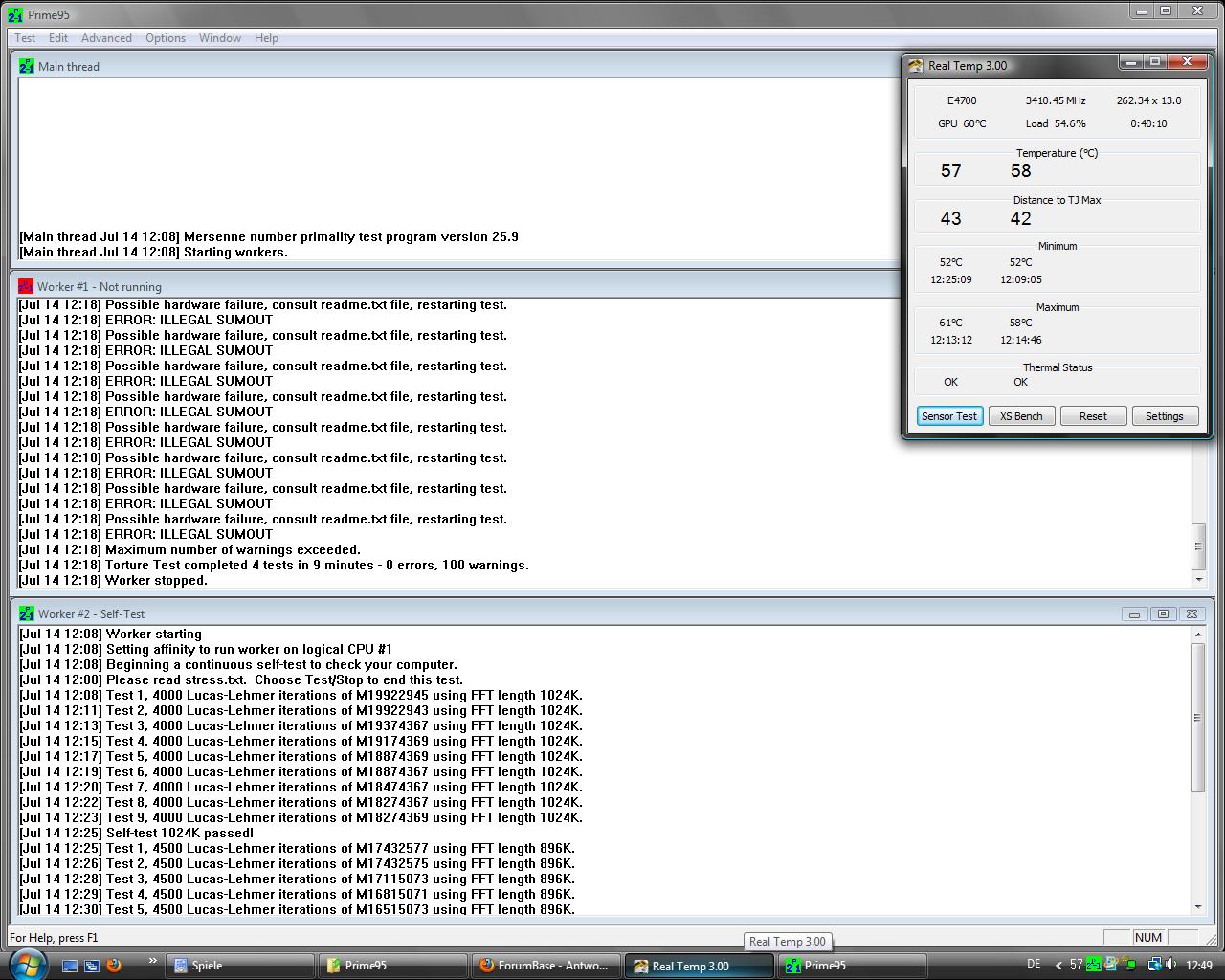Open Real Temp Settings
Screen dimensions: 1225x980
tap(1165, 416)
